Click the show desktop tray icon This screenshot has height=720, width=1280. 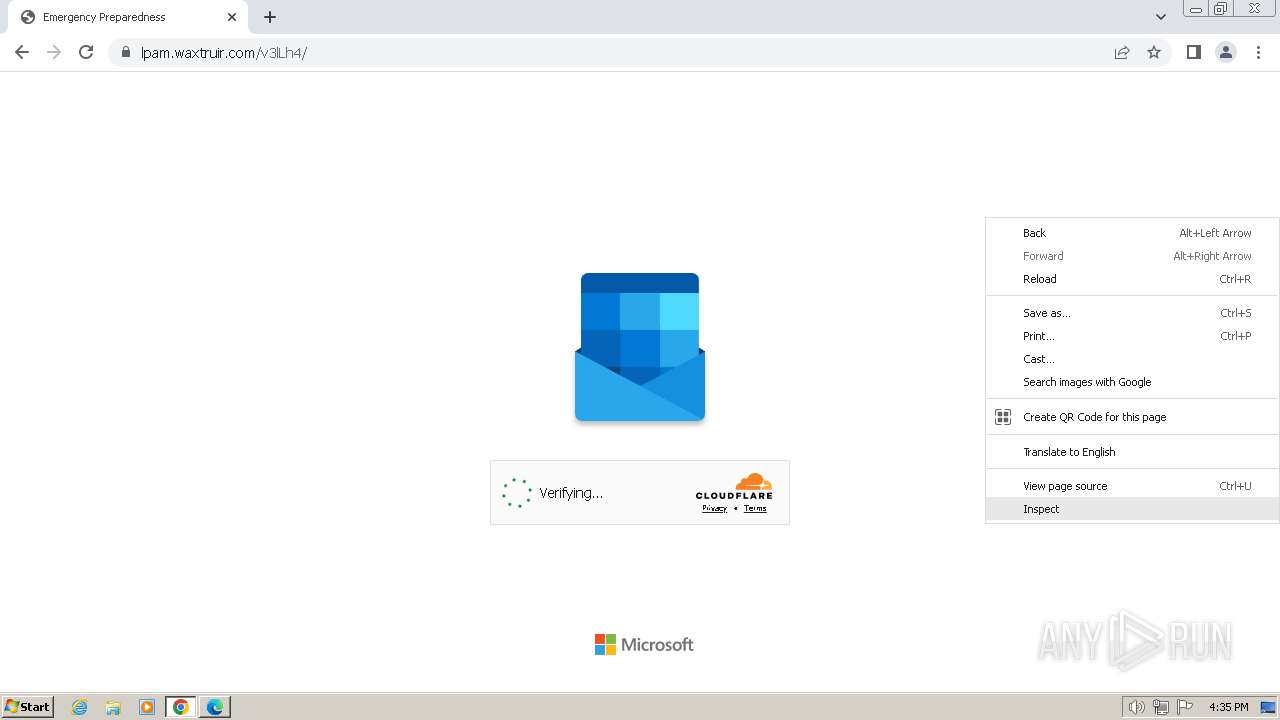(x=1268, y=707)
